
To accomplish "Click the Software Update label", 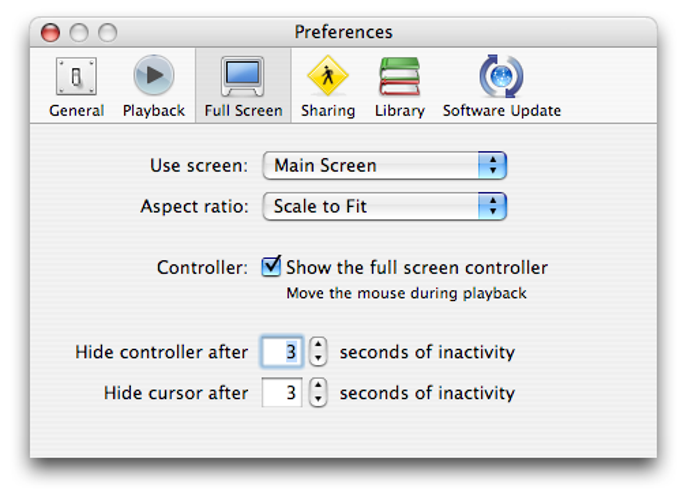I will 501,111.
